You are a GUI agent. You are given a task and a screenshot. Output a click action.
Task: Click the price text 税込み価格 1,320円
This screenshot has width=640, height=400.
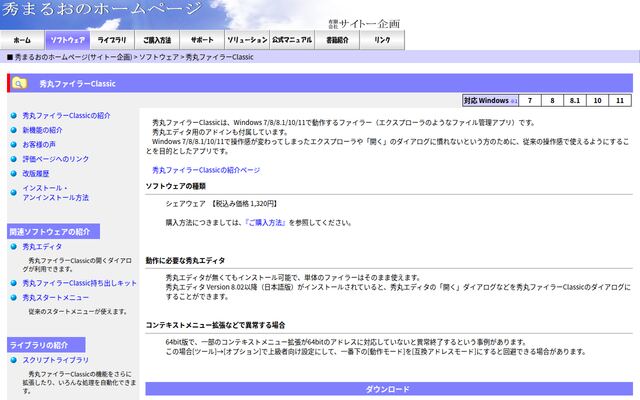point(244,203)
